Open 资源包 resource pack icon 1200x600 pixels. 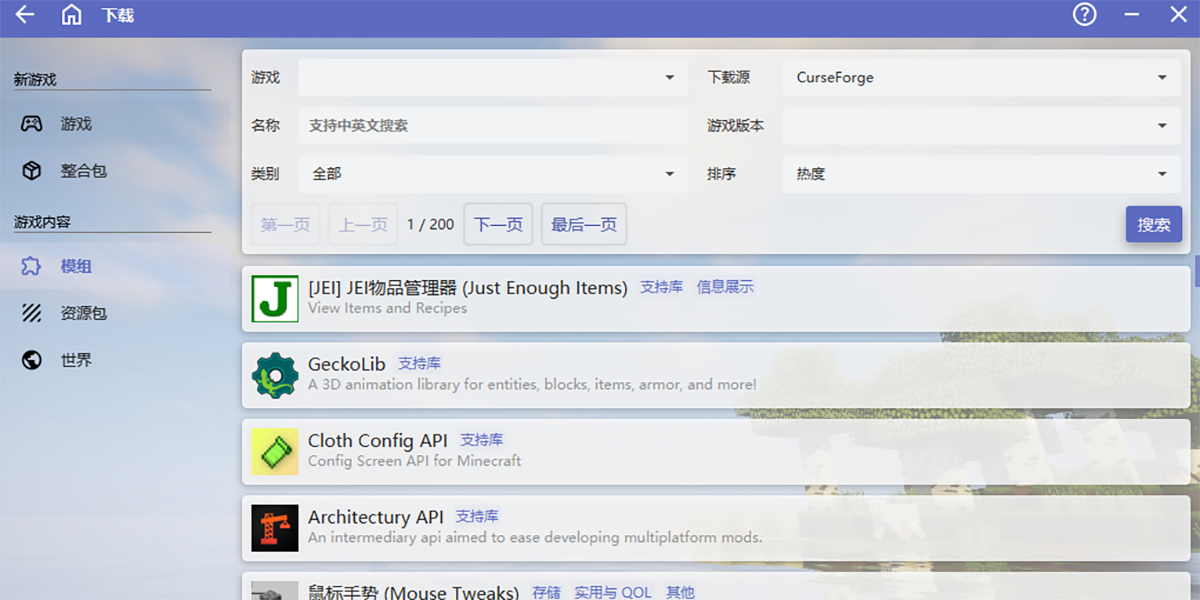32,313
